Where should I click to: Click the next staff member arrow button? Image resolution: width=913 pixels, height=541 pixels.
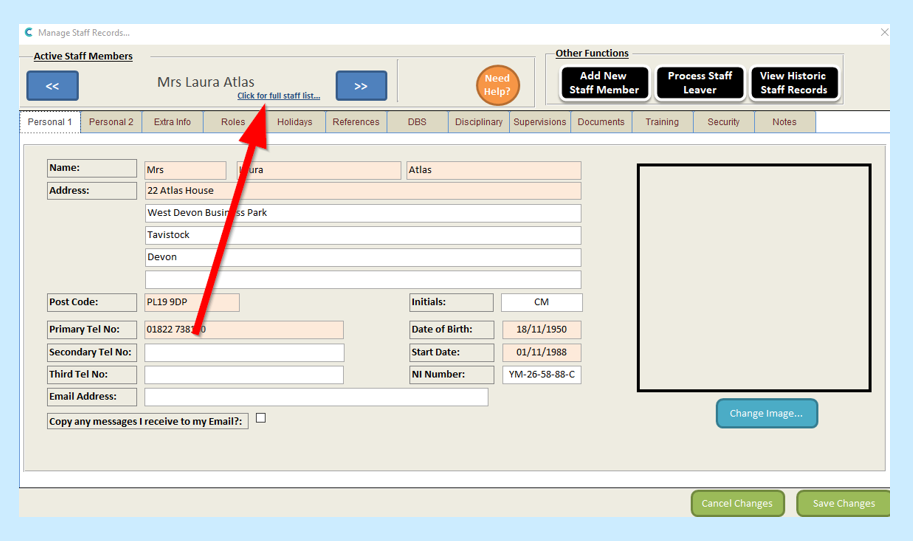[x=361, y=86]
